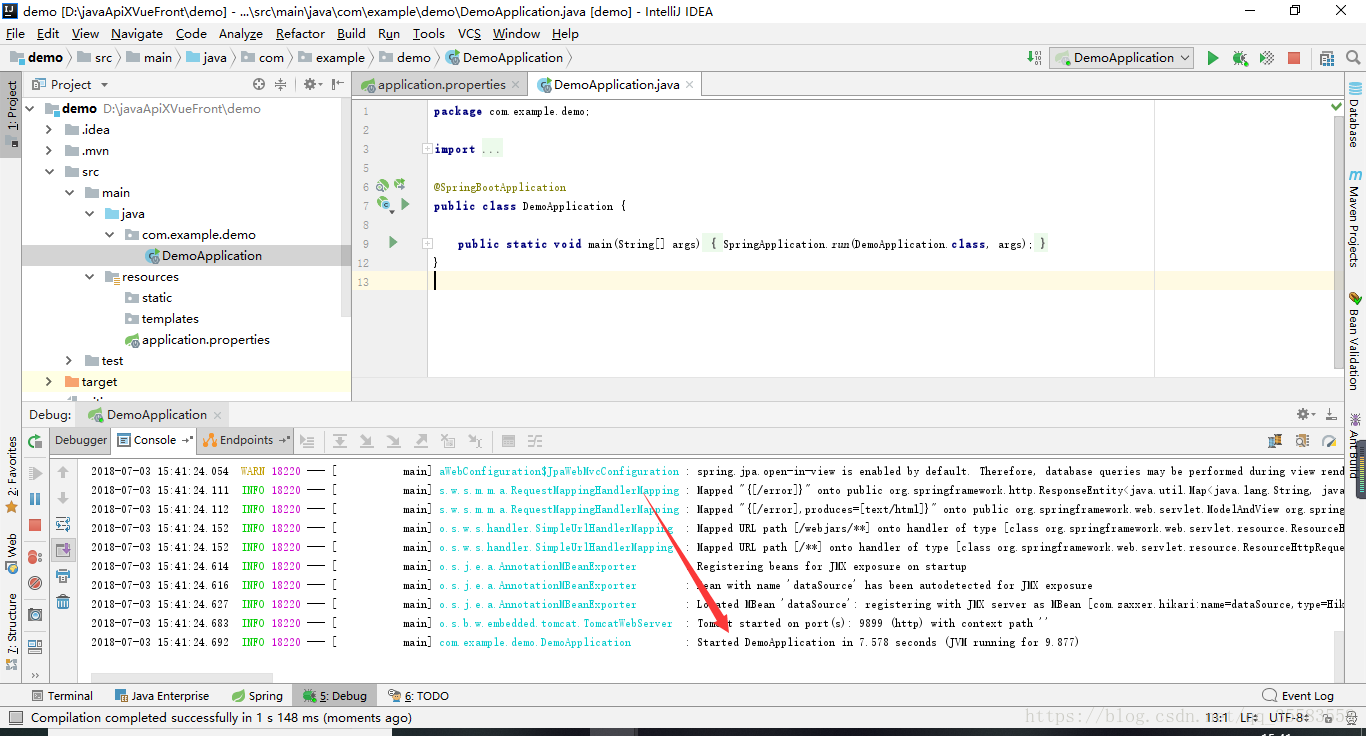Toggle Soft-Wrap in the console sidebar
1366x736 pixels.
coord(63,524)
